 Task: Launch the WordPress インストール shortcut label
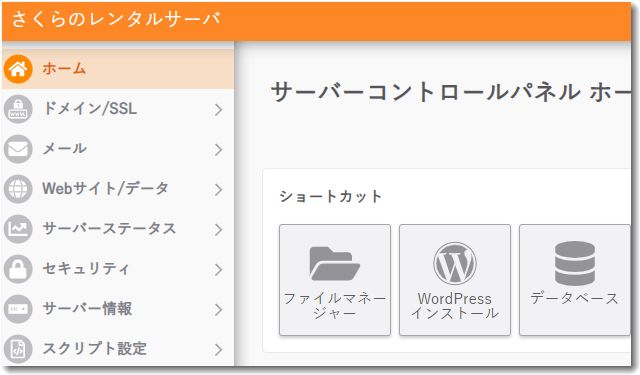tap(455, 306)
